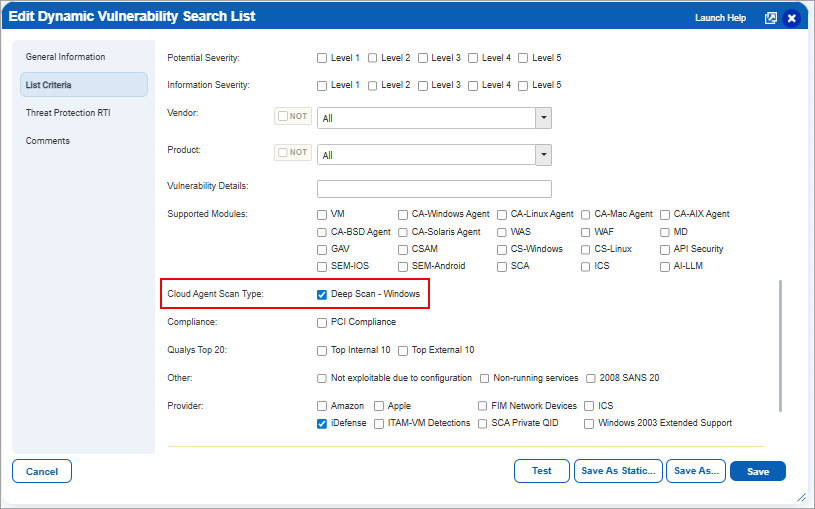Check the AI-LLM module
This screenshot has width=815, height=509.
665,267
